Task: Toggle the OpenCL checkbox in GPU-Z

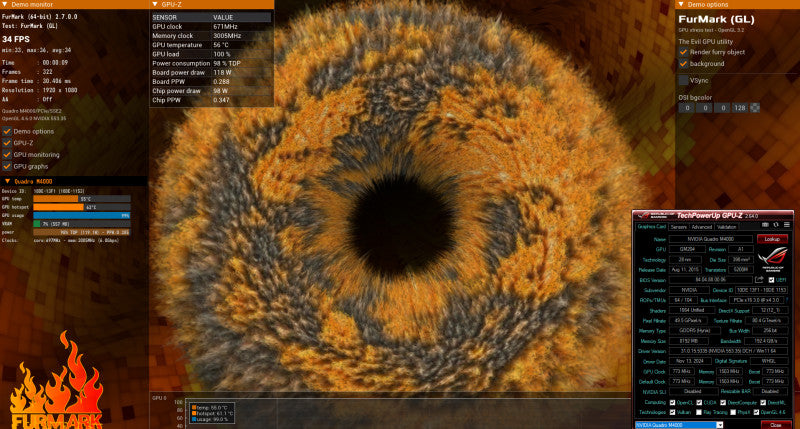Action: click(672, 402)
